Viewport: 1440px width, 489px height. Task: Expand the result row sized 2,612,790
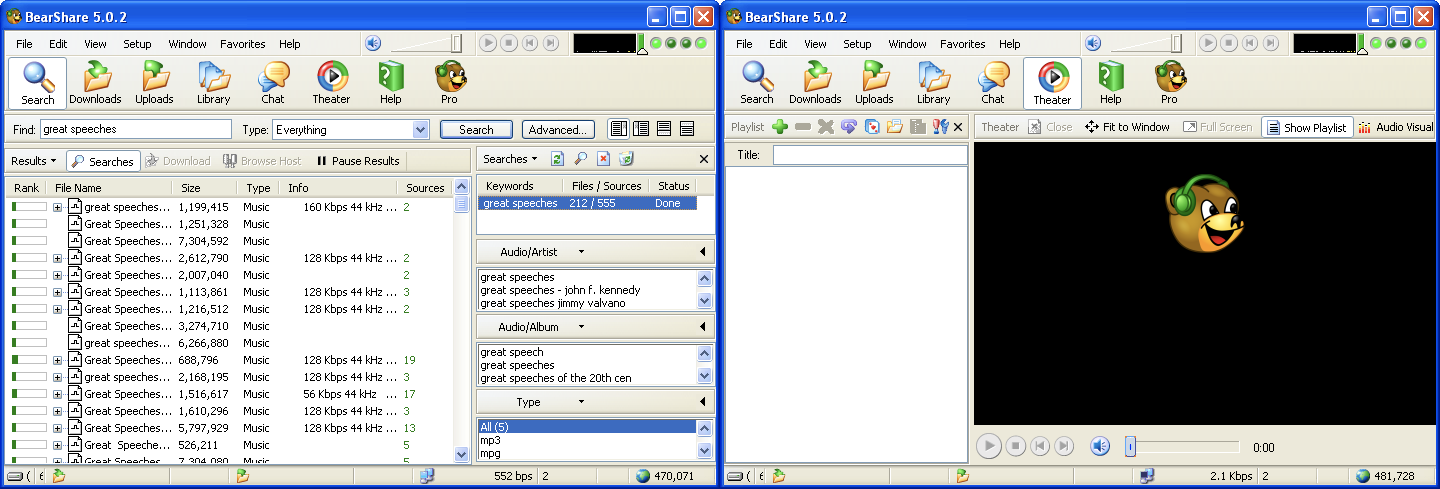(x=58, y=258)
